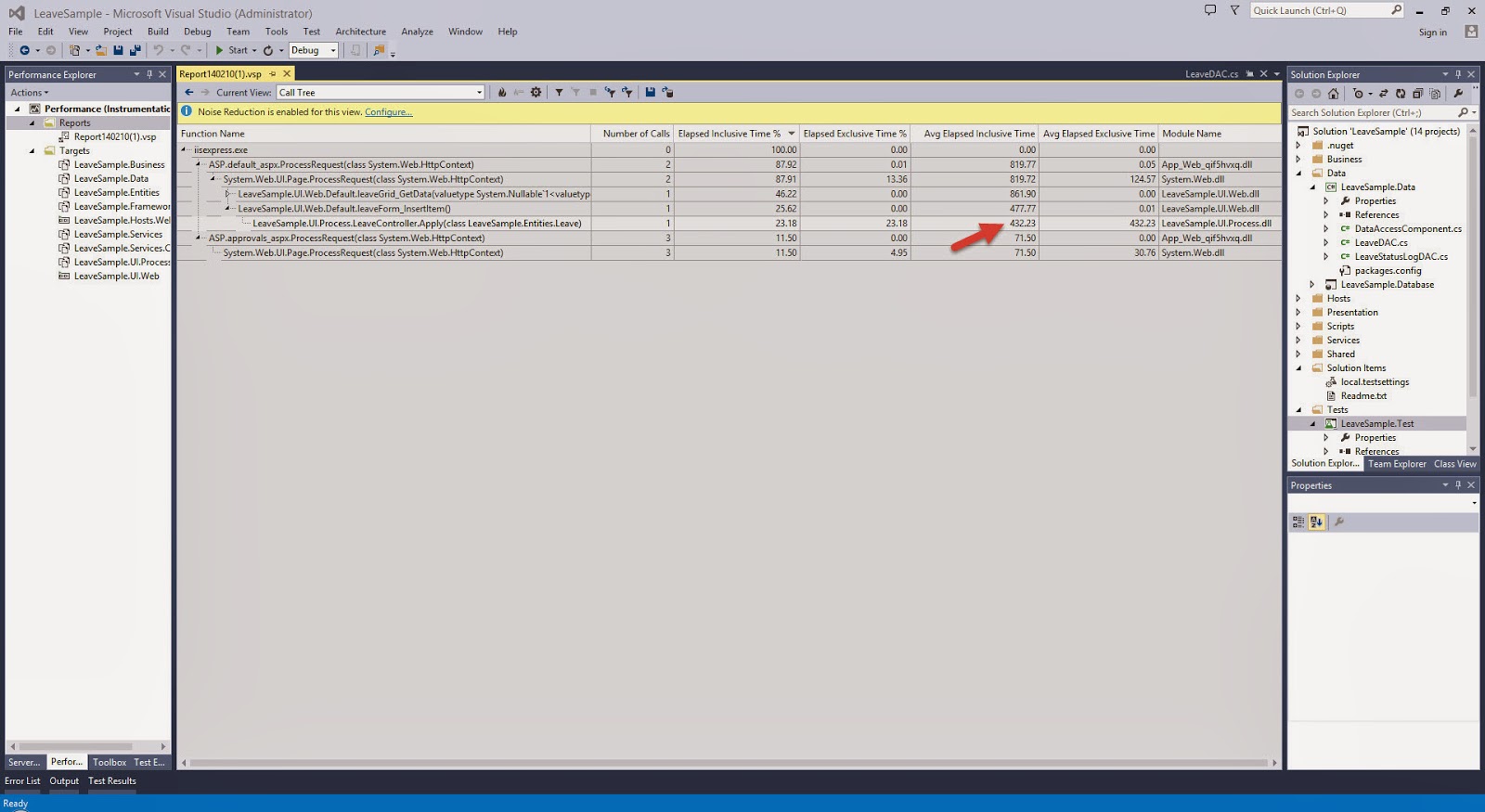The width and height of the screenshot is (1485, 812).
Task: Select LeaveDAC.cs in Solution Explorer
Action: pyautogui.click(x=1381, y=243)
